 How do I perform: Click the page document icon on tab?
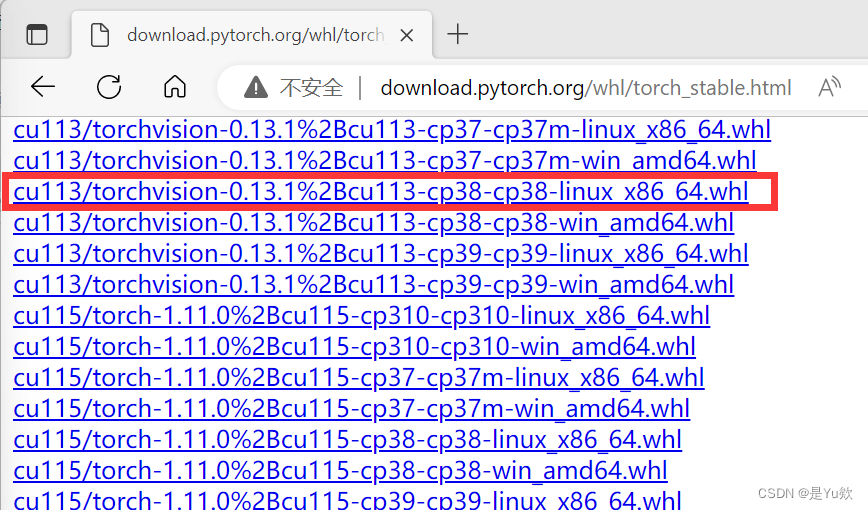click(x=100, y=35)
